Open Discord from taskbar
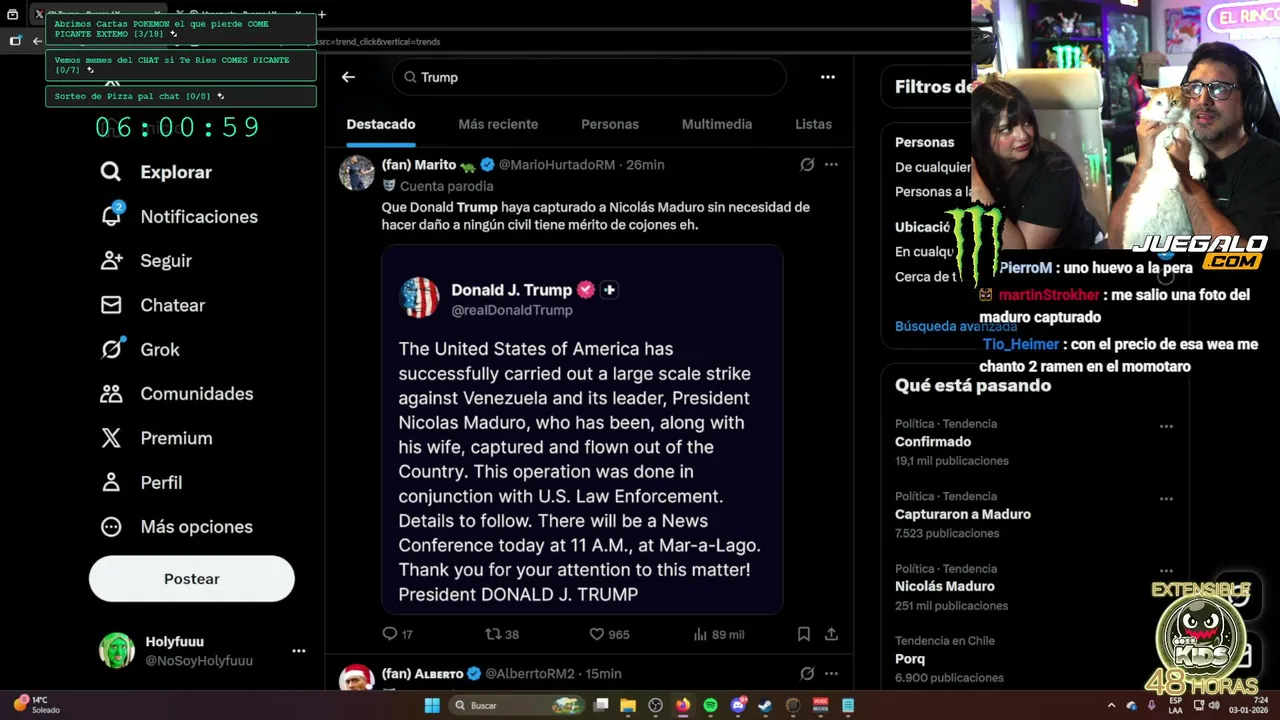The height and width of the screenshot is (720, 1280). point(738,705)
